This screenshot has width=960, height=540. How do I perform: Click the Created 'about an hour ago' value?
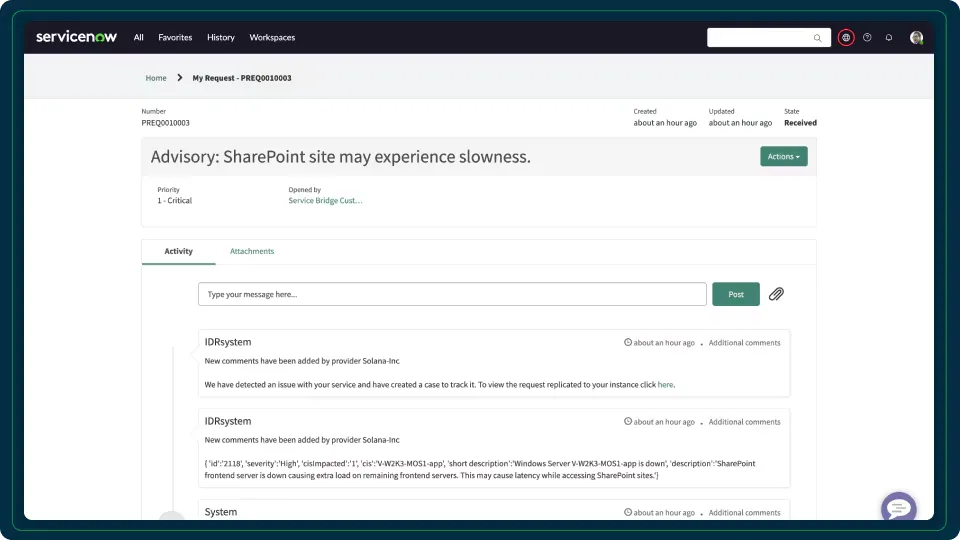click(x=665, y=122)
